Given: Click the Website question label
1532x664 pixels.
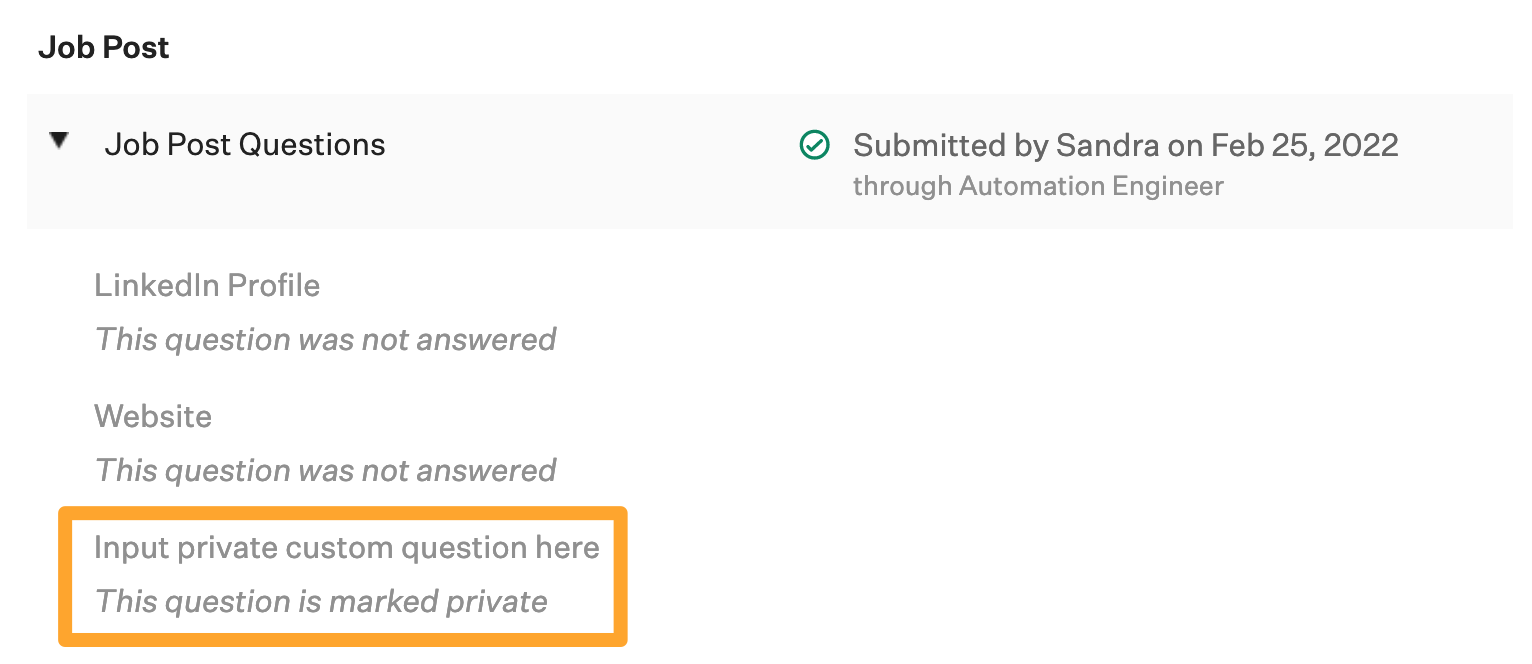Looking at the screenshot, I should (x=153, y=416).
